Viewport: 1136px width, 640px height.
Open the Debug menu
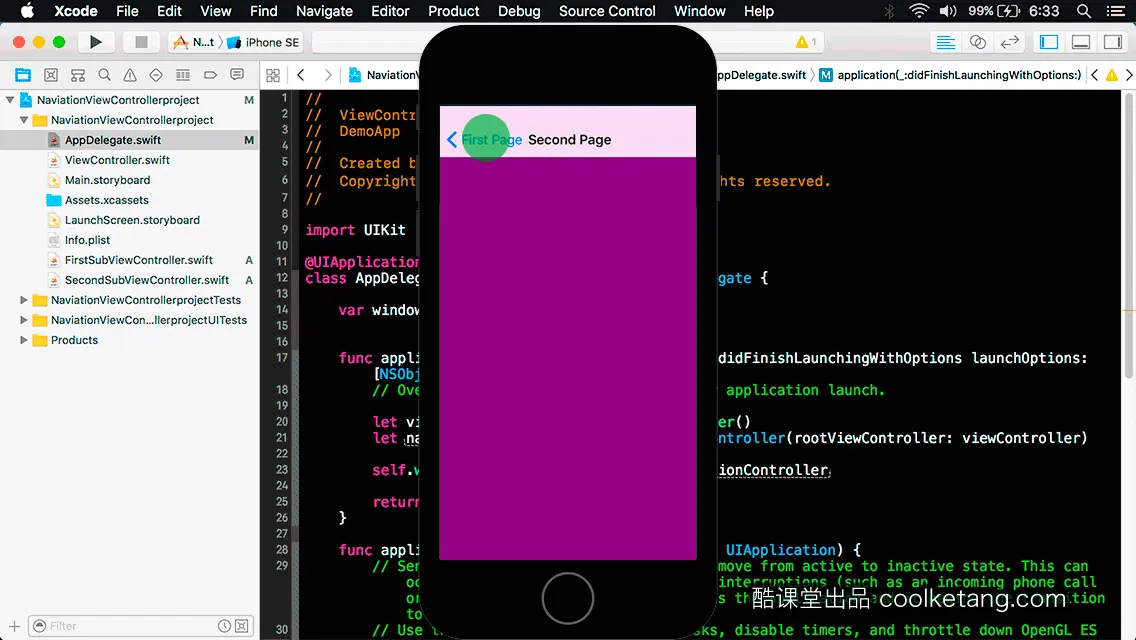(519, 11)
